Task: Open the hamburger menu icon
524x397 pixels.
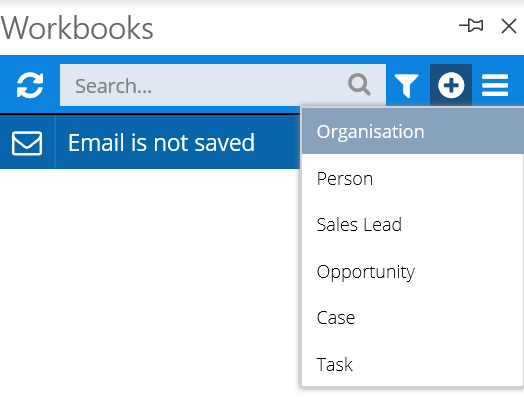Action: (x=495, y=86)
